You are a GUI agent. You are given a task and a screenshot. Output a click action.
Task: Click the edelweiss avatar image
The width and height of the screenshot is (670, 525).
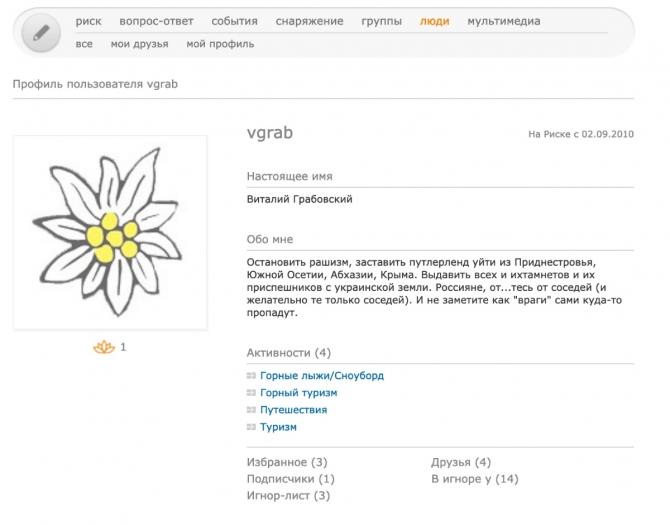tap(110, 232)
